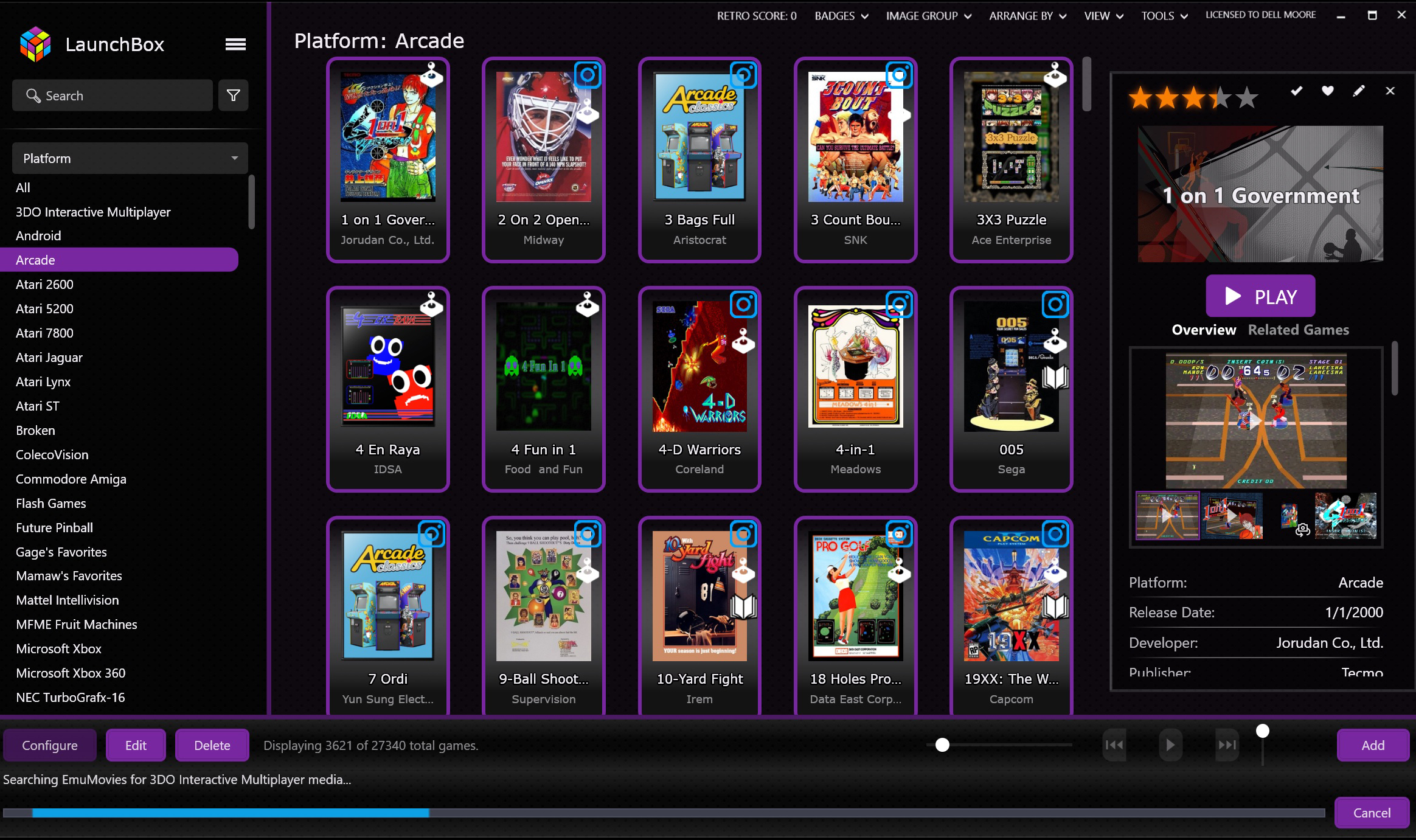Open the TOOLS dropdown menu

pos(1164,16)
